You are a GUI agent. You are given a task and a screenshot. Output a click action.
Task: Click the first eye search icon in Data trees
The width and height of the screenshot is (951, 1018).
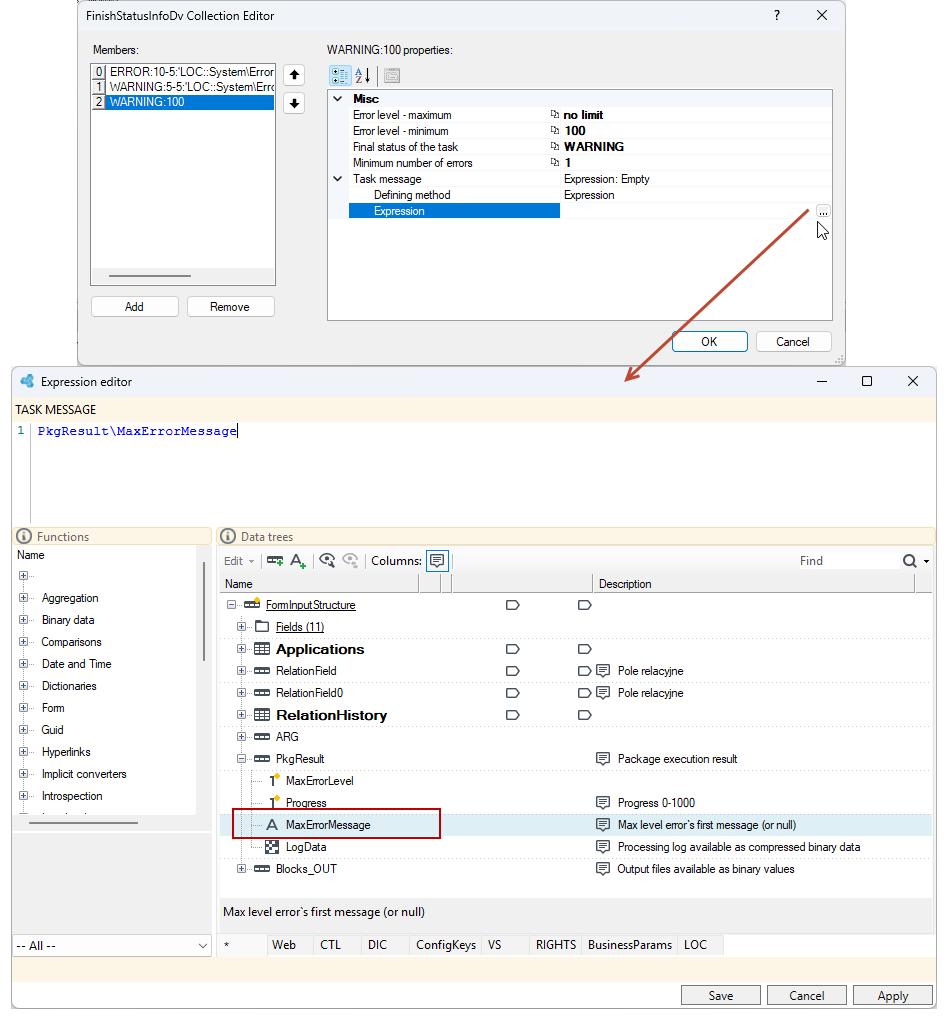[327, 560]
